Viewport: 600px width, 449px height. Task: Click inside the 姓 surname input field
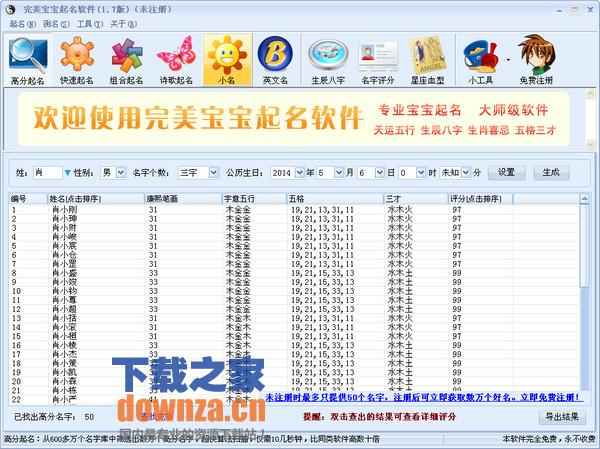click(x=47, y=173)
